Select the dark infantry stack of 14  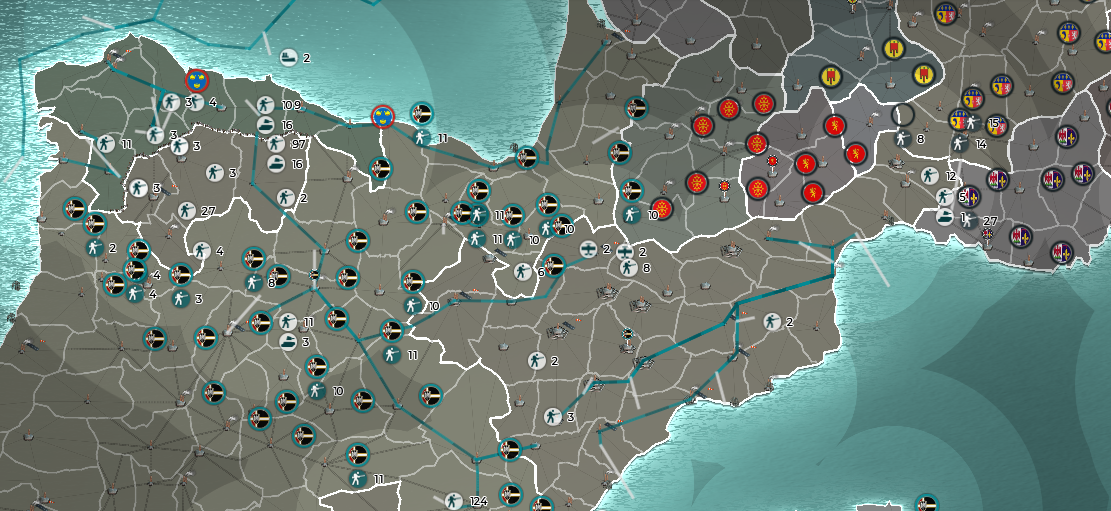pos(960,144)
